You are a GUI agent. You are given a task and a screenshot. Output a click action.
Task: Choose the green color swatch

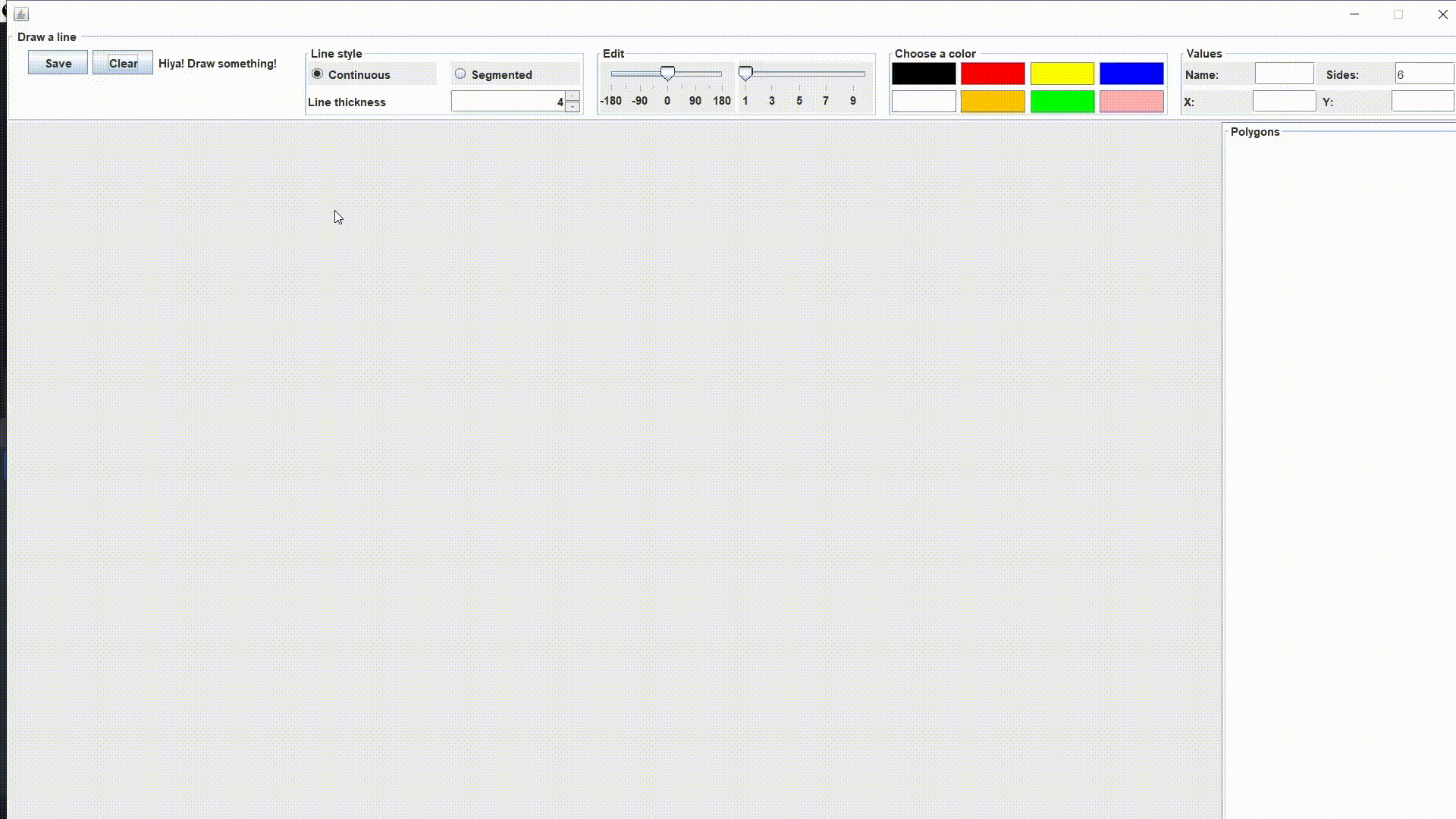pyautogui.click(x=1062, y=102)
